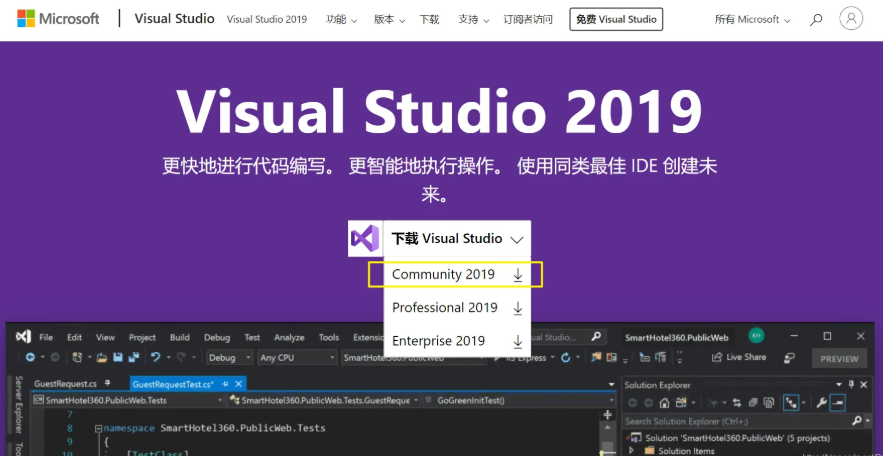
Task: Click the 免费 Visual Studio button
Action: click(616, 19)
